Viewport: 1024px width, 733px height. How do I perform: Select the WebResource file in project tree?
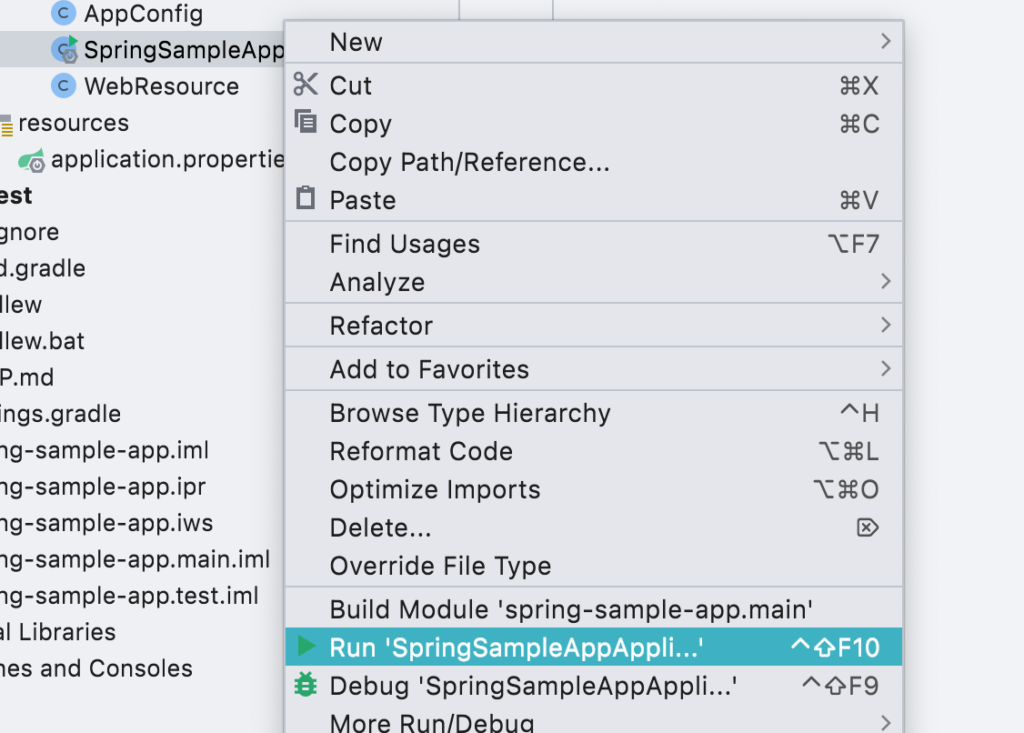pyautogui.click(x=161, y=86)
